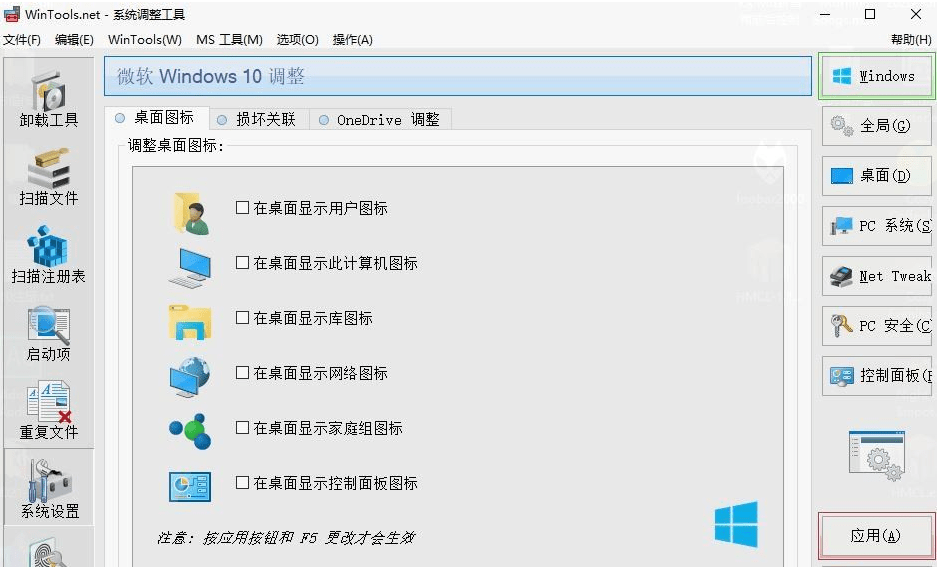The height and width of the screenshot is (567, 941).
Task: Open the 操作(A) menu
Action: pos(353,40)
